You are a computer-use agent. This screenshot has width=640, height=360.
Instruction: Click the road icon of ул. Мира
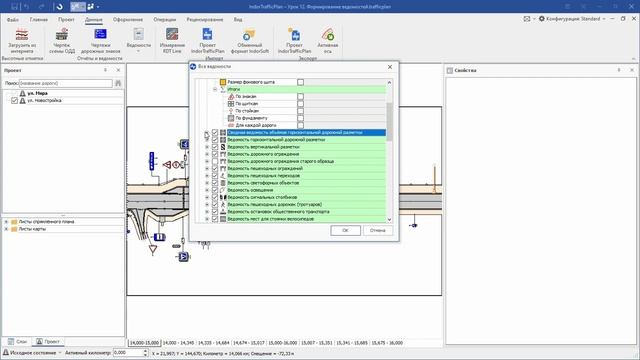click(22, 93)
